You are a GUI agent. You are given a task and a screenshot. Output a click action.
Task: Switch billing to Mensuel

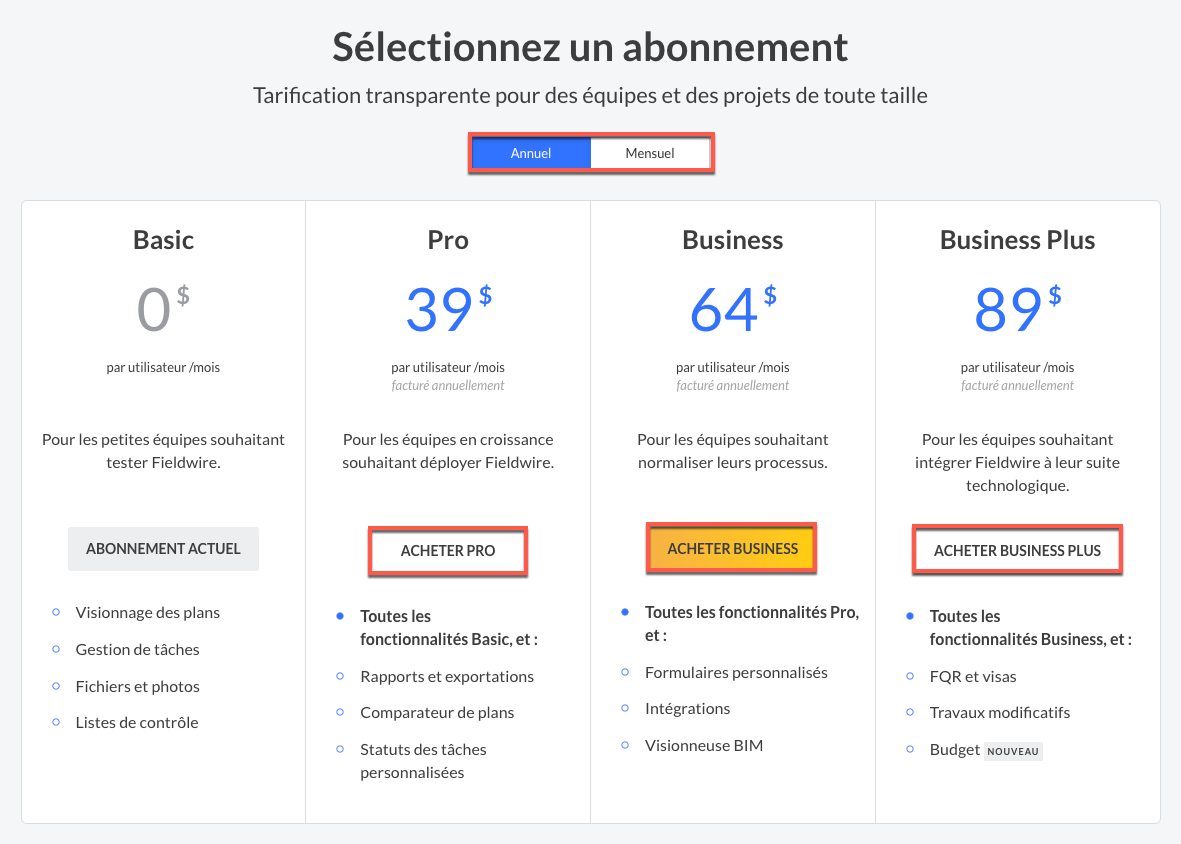pos(650,153)
